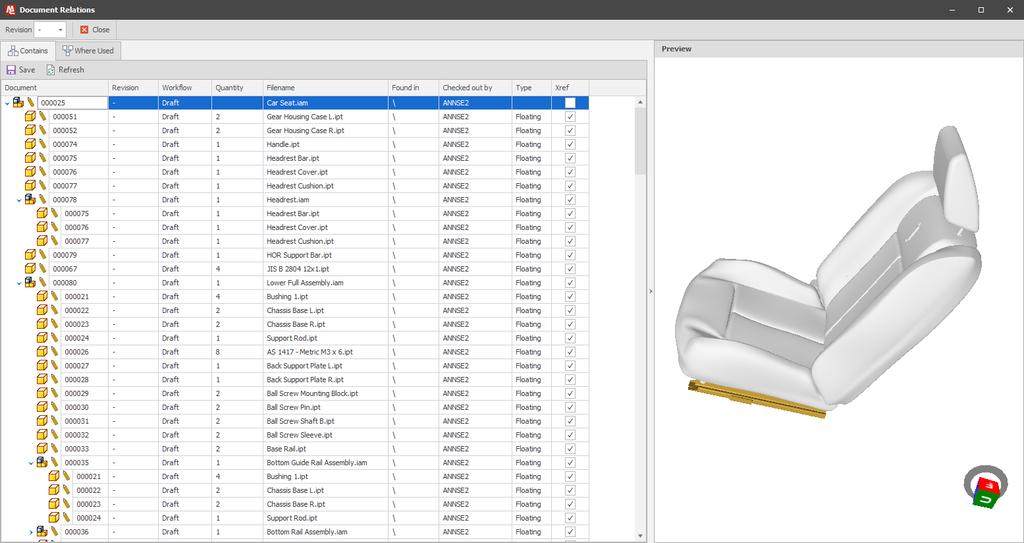Click part icon of AS 1417 - Metric M3 x 6.ipt
Viewport: 1024px width, 543px height.
[42, 352]
